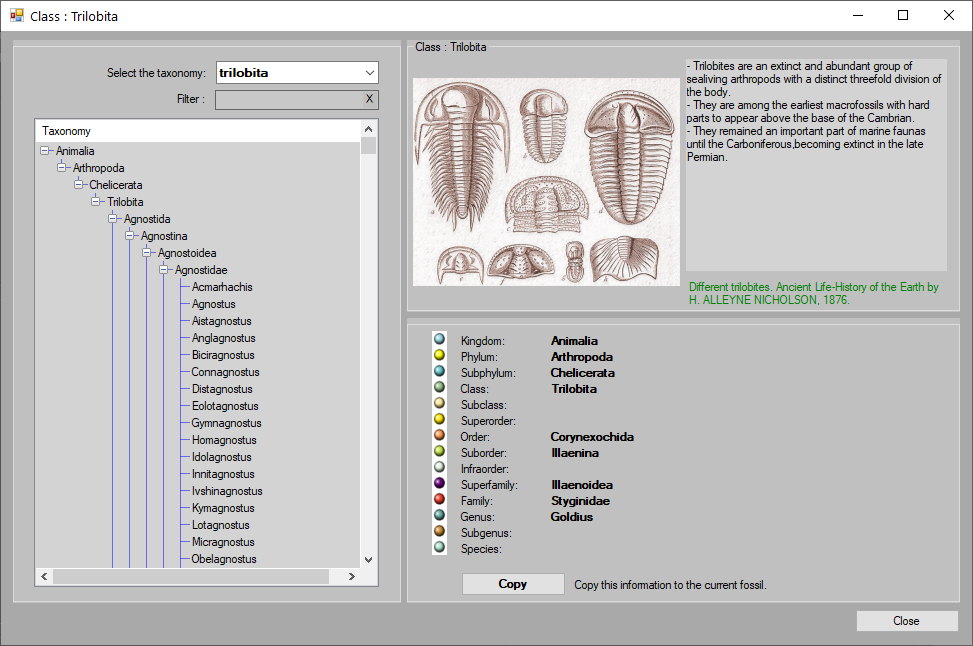Select Biciragnostus in the taxonomy tree

(x=223, y=355)
